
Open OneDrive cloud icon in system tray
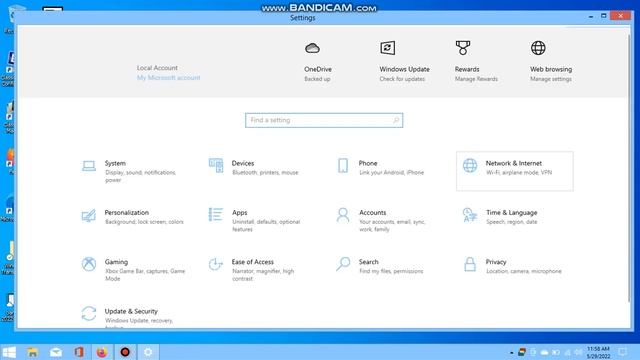[x=544, y=352]
